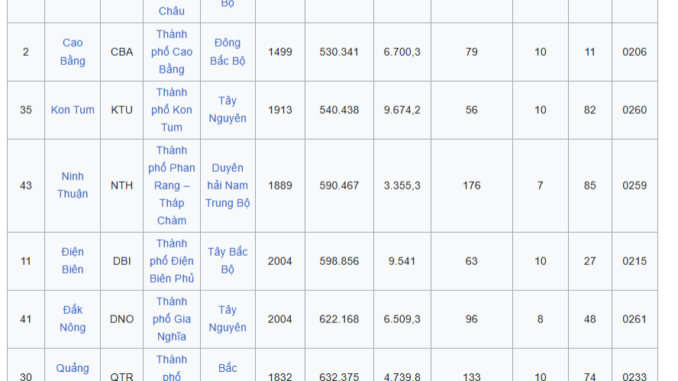Open the Kon Tum province link
The image size is (678, 381).
point(72,110)
